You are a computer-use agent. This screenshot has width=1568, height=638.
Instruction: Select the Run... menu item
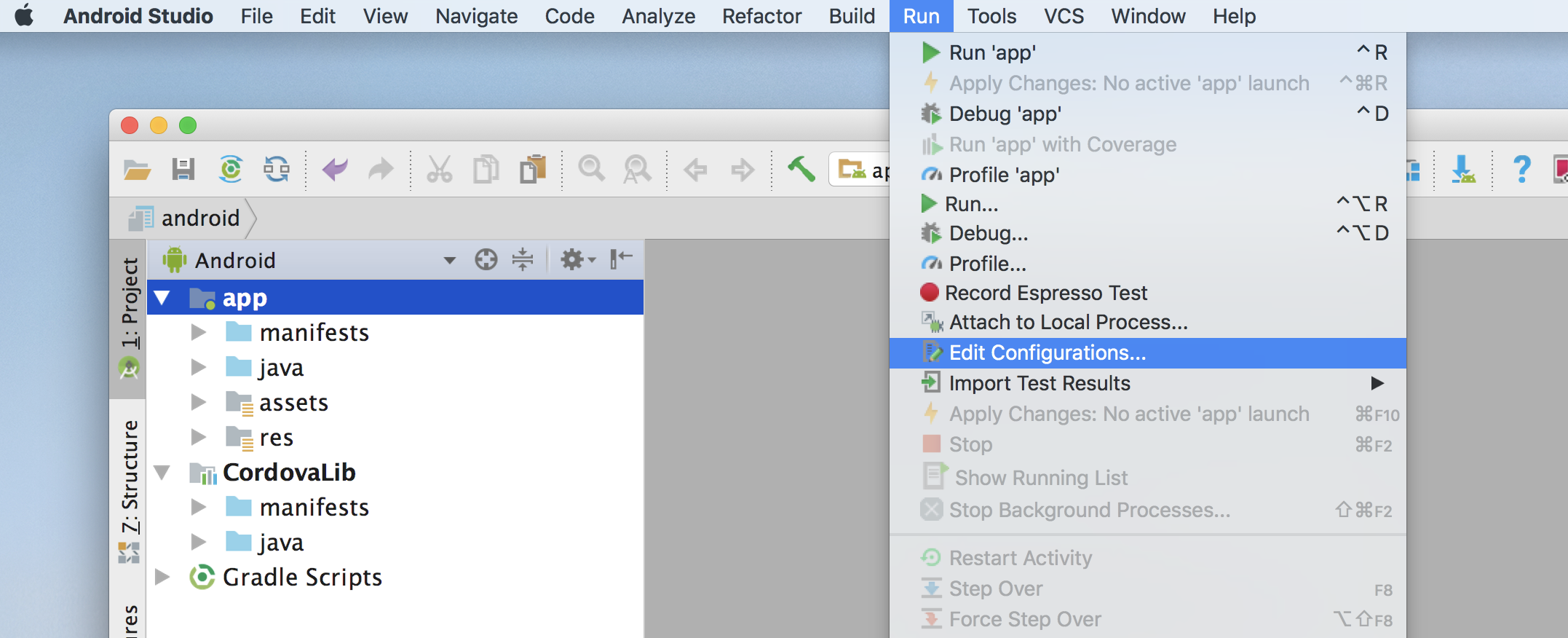1148,204
